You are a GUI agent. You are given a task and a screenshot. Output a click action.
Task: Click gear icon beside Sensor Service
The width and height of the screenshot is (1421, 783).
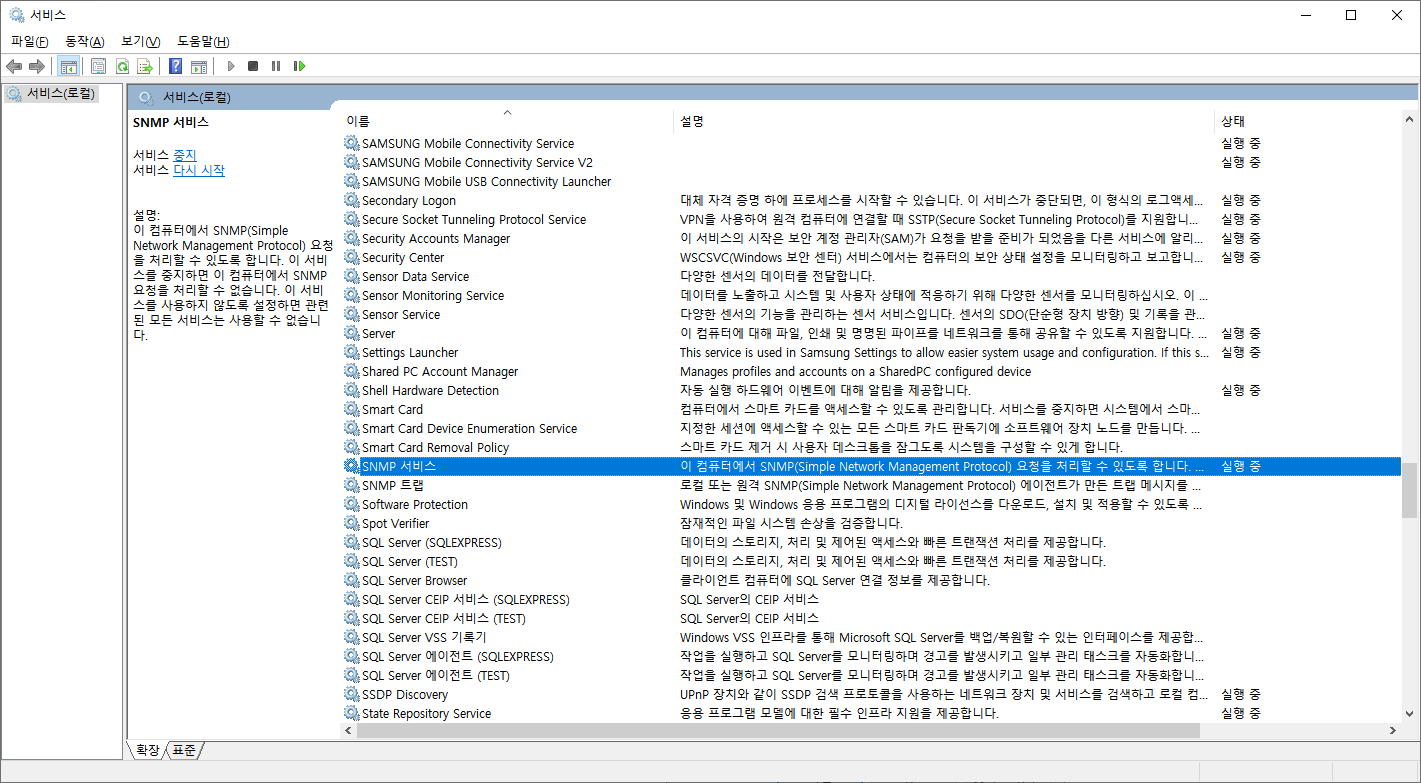point(351,314)
